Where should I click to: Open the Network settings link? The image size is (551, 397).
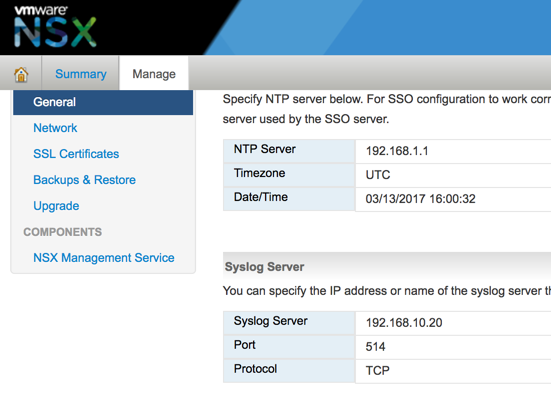[55, 128]
